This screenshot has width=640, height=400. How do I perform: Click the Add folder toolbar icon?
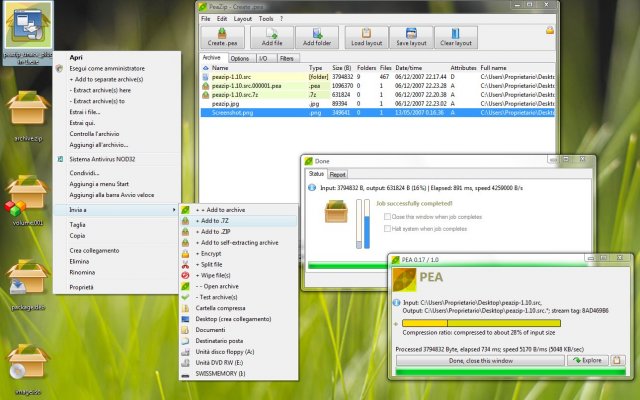316,37
